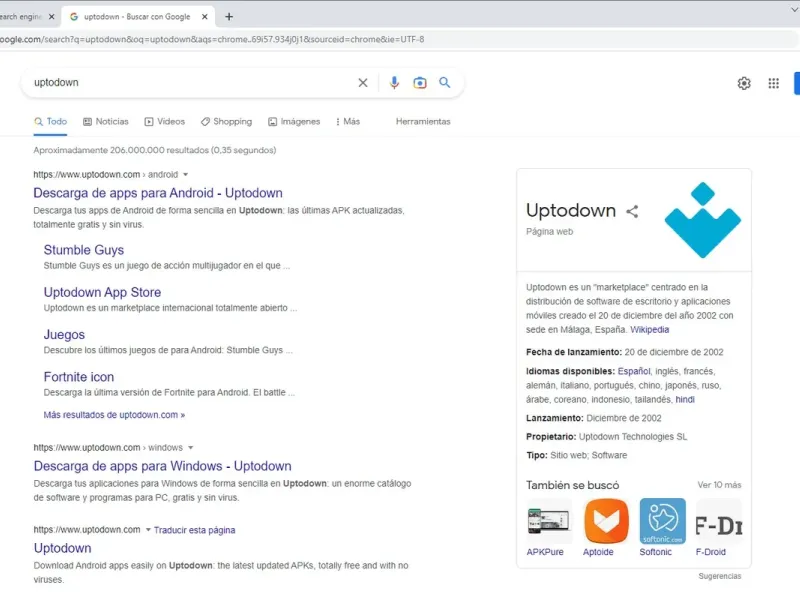Click the F-Droid text label

point(710,552)
